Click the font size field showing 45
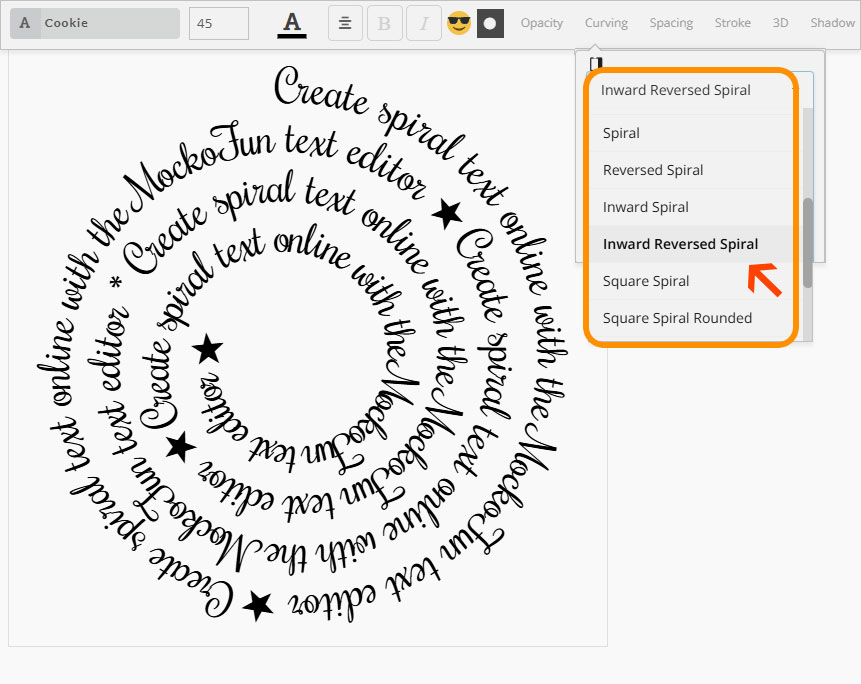Viewport: 861px width, 684px height. point(218,23)
